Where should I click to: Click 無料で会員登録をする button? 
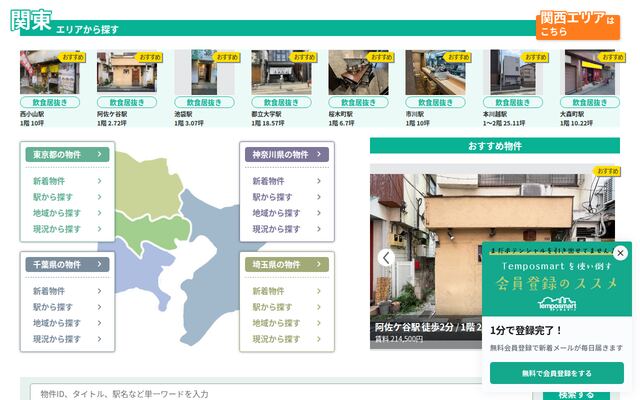click(556, 373)
